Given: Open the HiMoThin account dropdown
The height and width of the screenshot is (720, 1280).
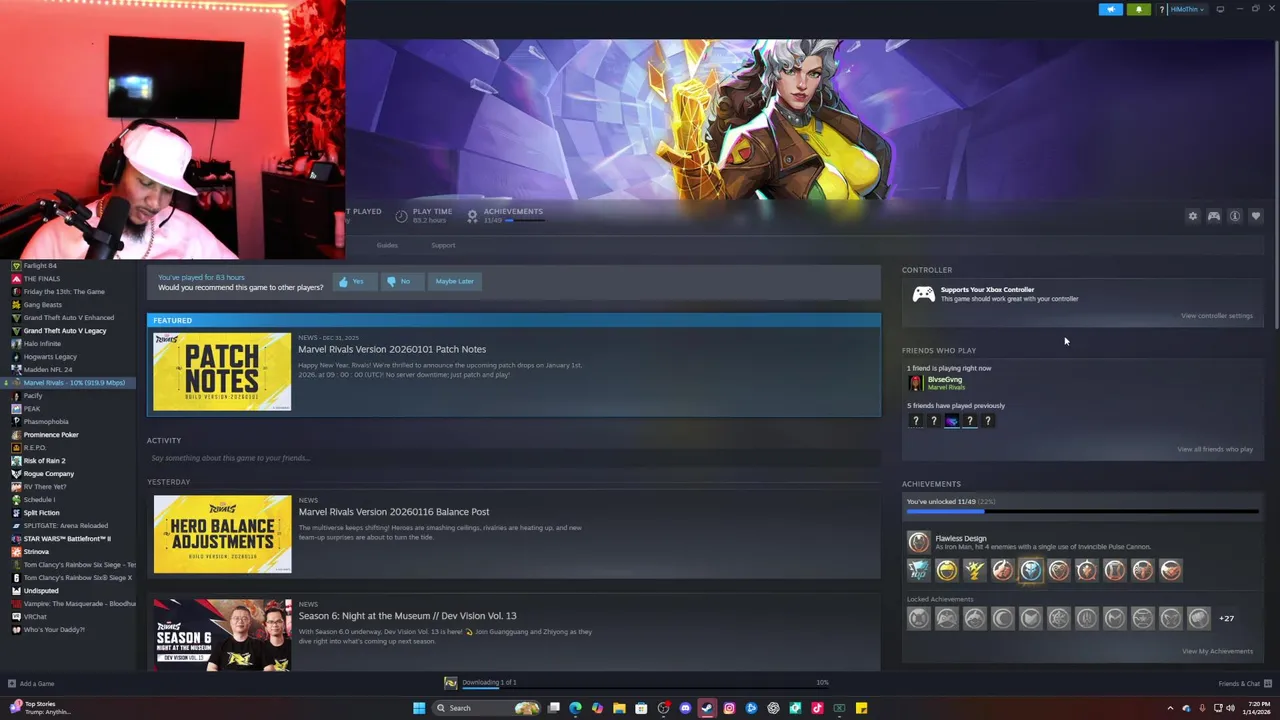Looking at the screenshot, I should point(1187,9).
